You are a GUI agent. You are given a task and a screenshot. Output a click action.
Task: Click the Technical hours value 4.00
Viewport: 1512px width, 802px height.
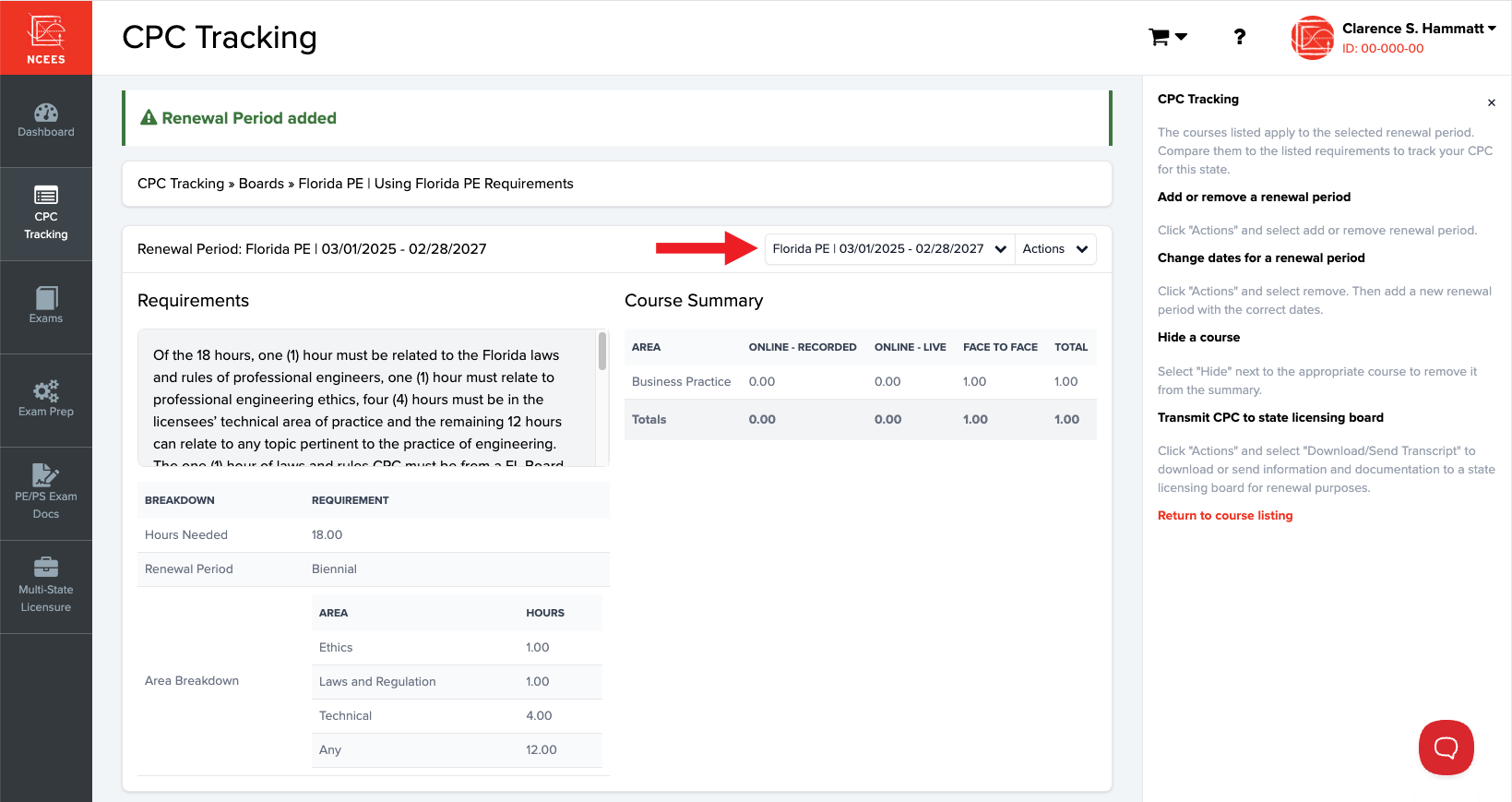coord(539,716)
